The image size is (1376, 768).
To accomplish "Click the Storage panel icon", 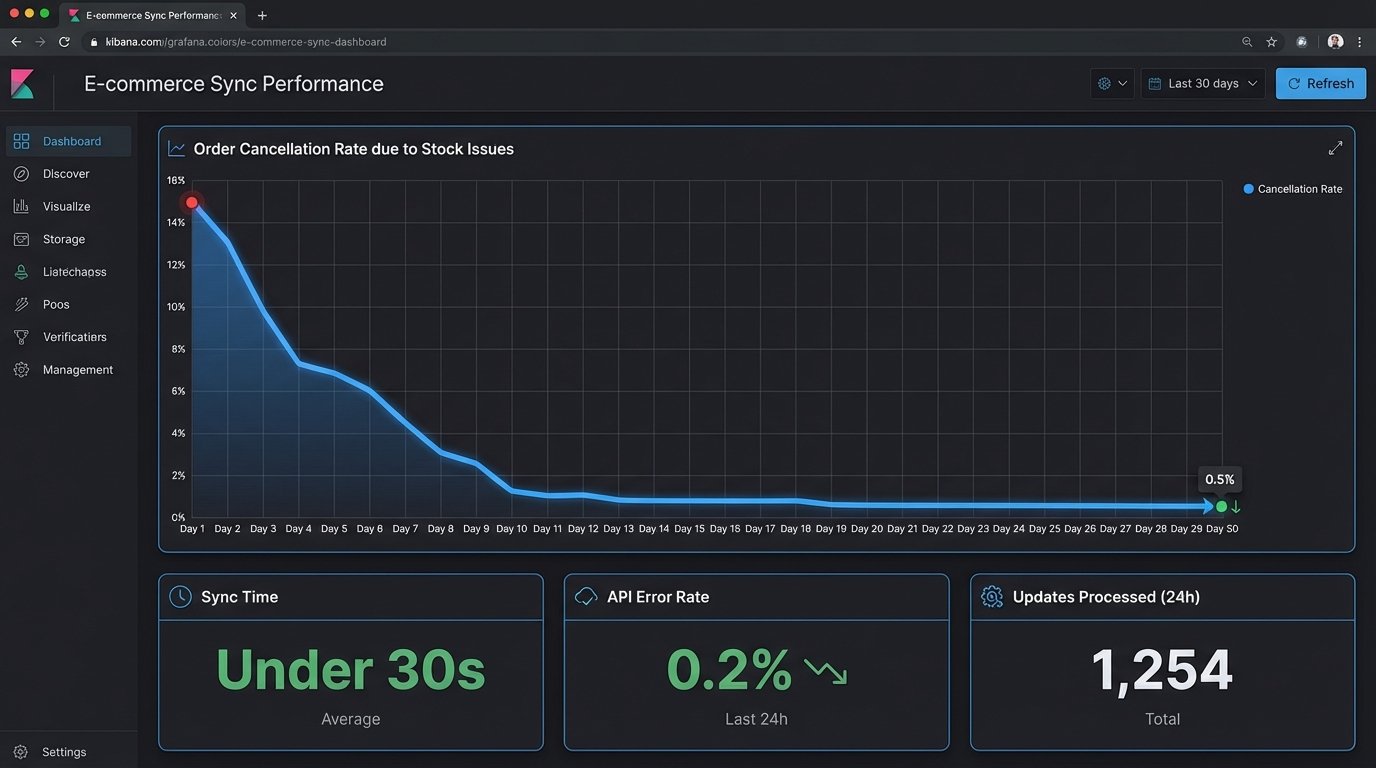I will tap(21, 239).
